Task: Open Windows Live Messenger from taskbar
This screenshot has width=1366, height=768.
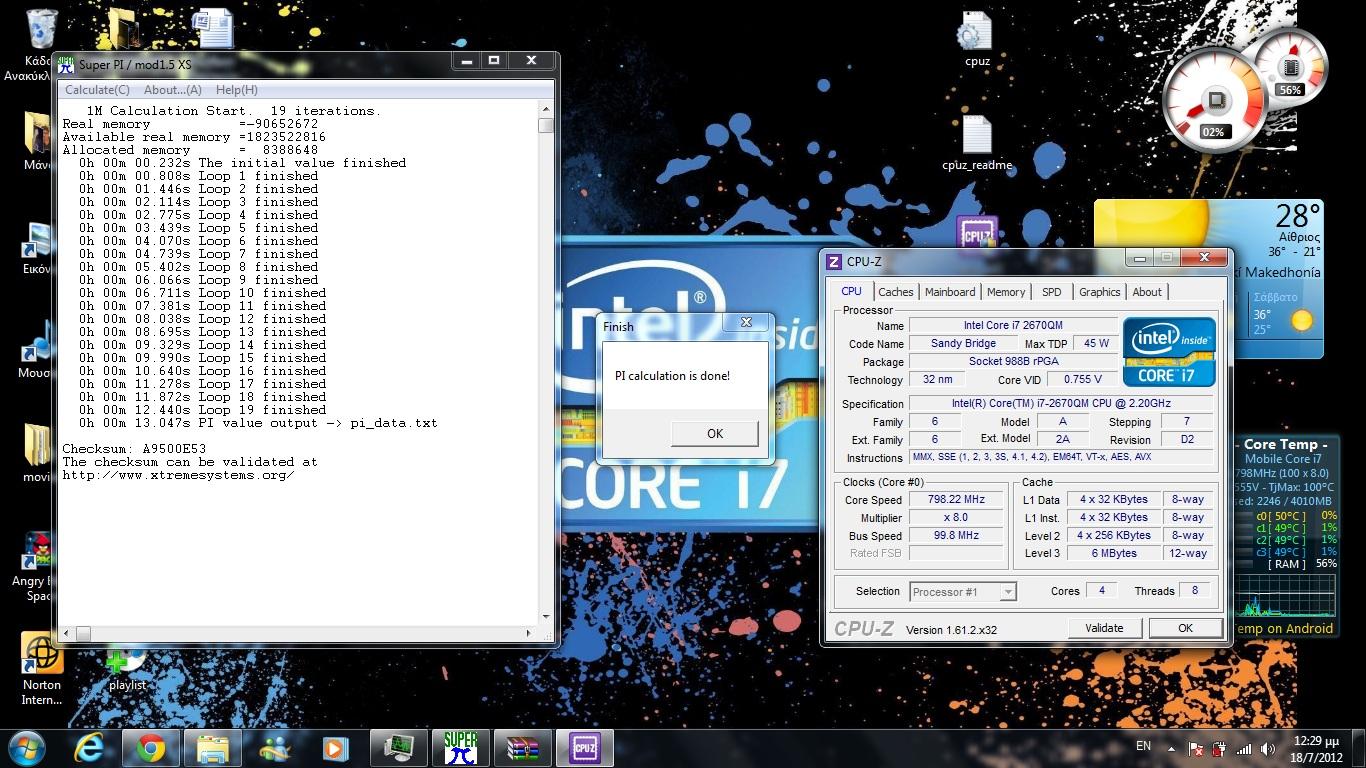Action: 274,748
